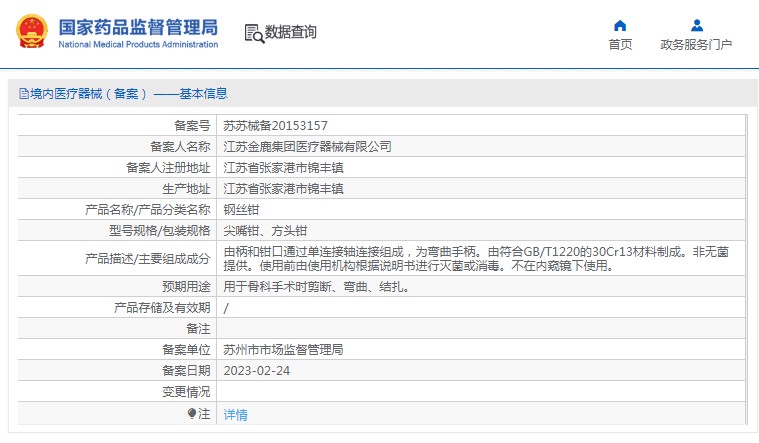Click the 备案号 label
Viewport: 759px width, 443px height.
[192, 126]
